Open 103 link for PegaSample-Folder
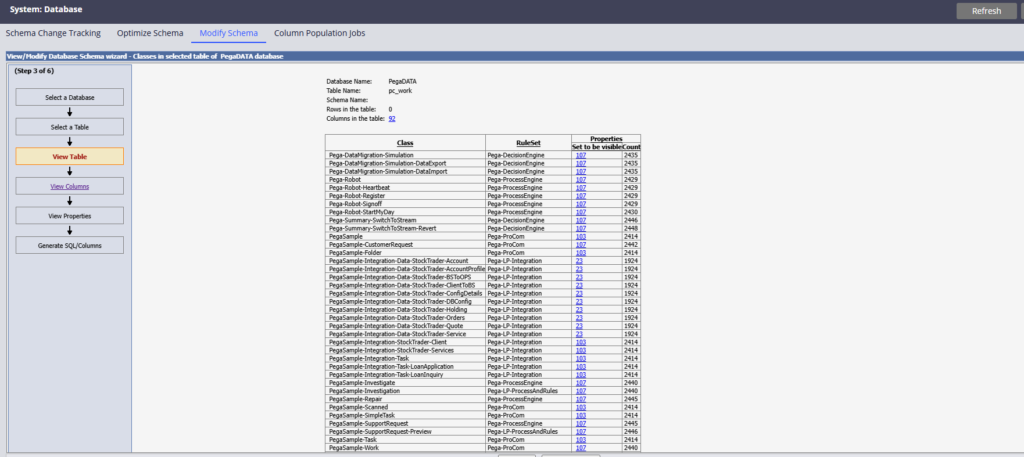This screenshot has width=1024, height=457. coord(581,253)
